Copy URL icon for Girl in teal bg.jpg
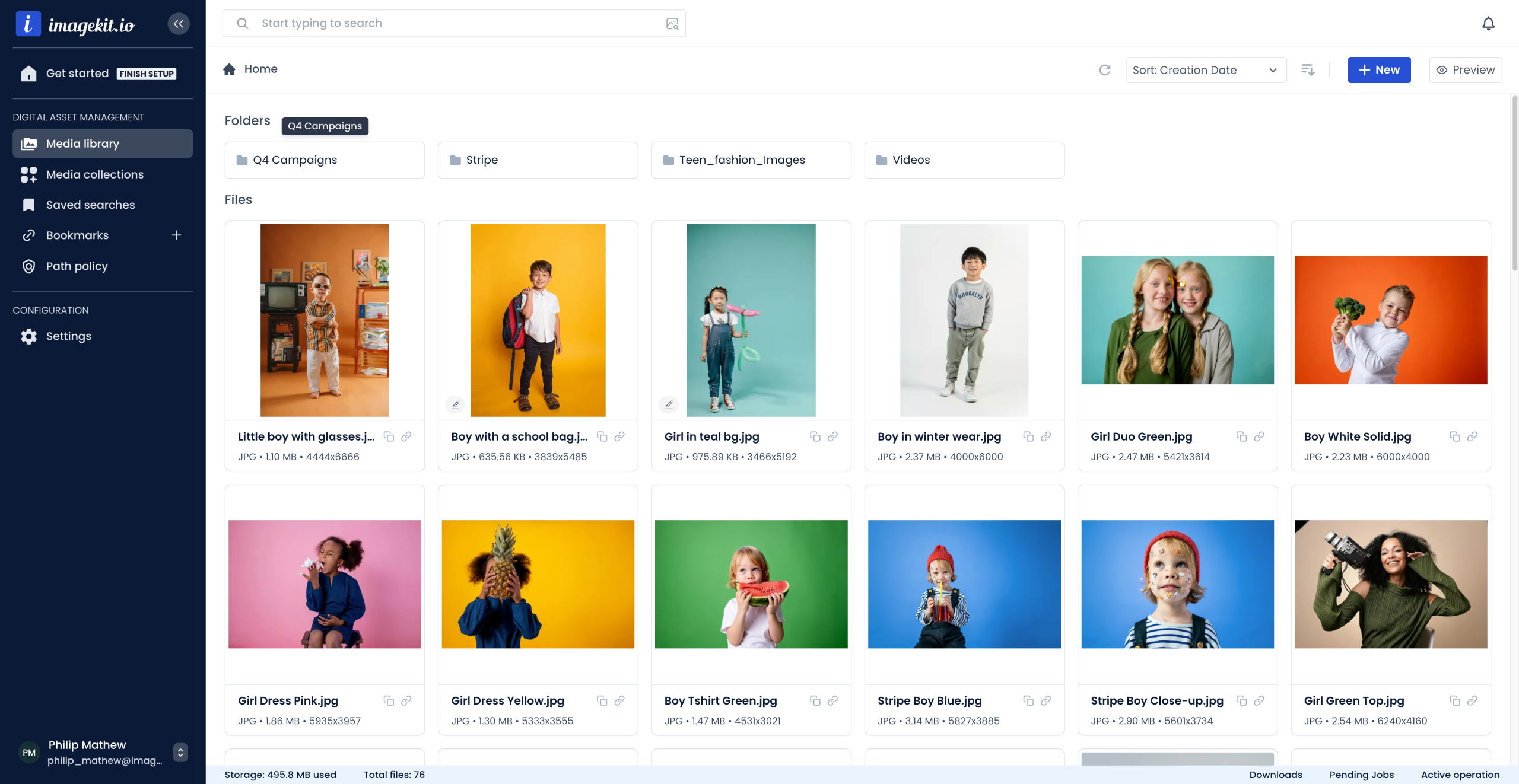The width and height of the screenshot is (1519, 784). [815, 436]
